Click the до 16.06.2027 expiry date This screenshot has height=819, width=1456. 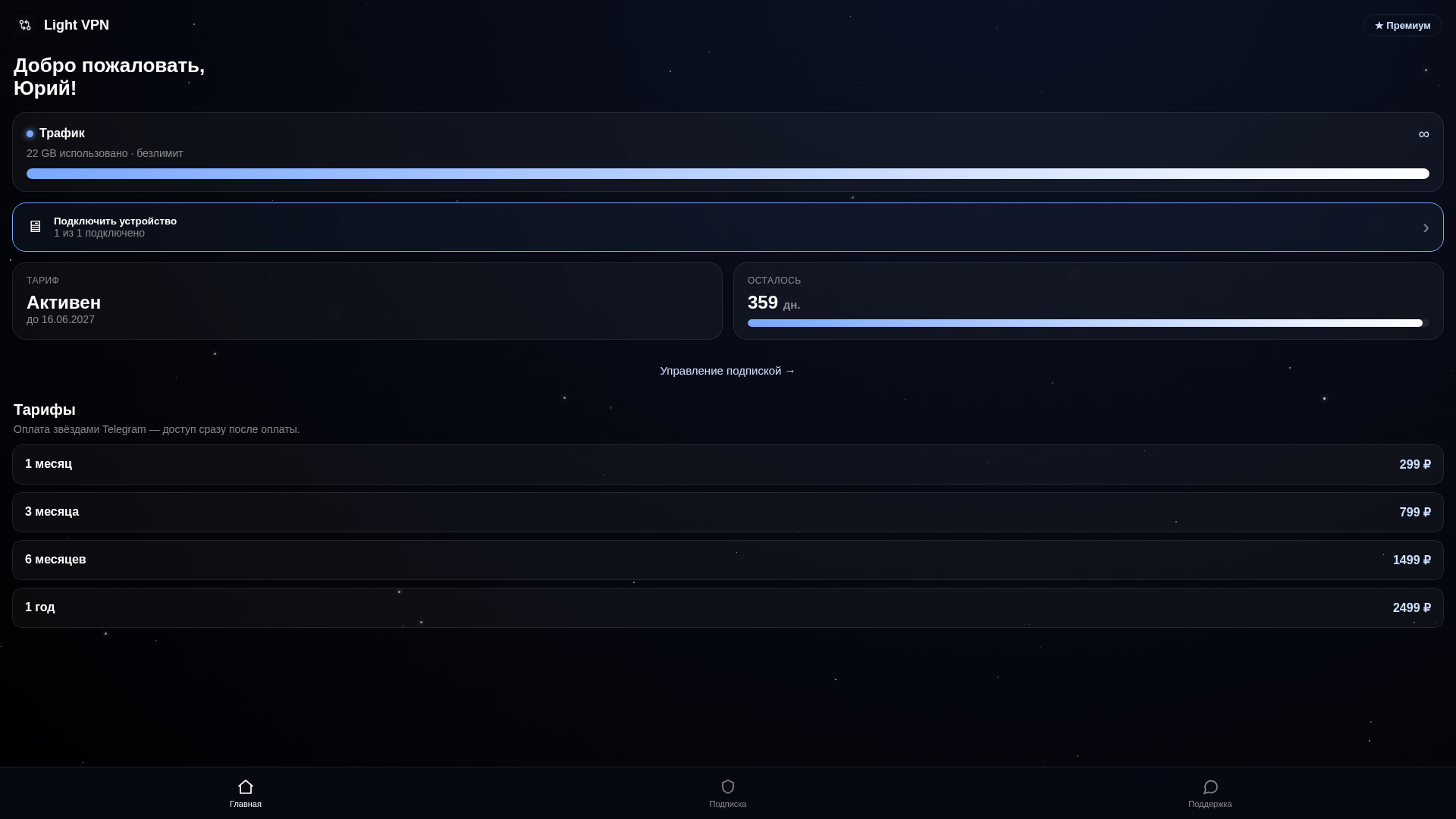pyautogui.click(x=61, y=319)
